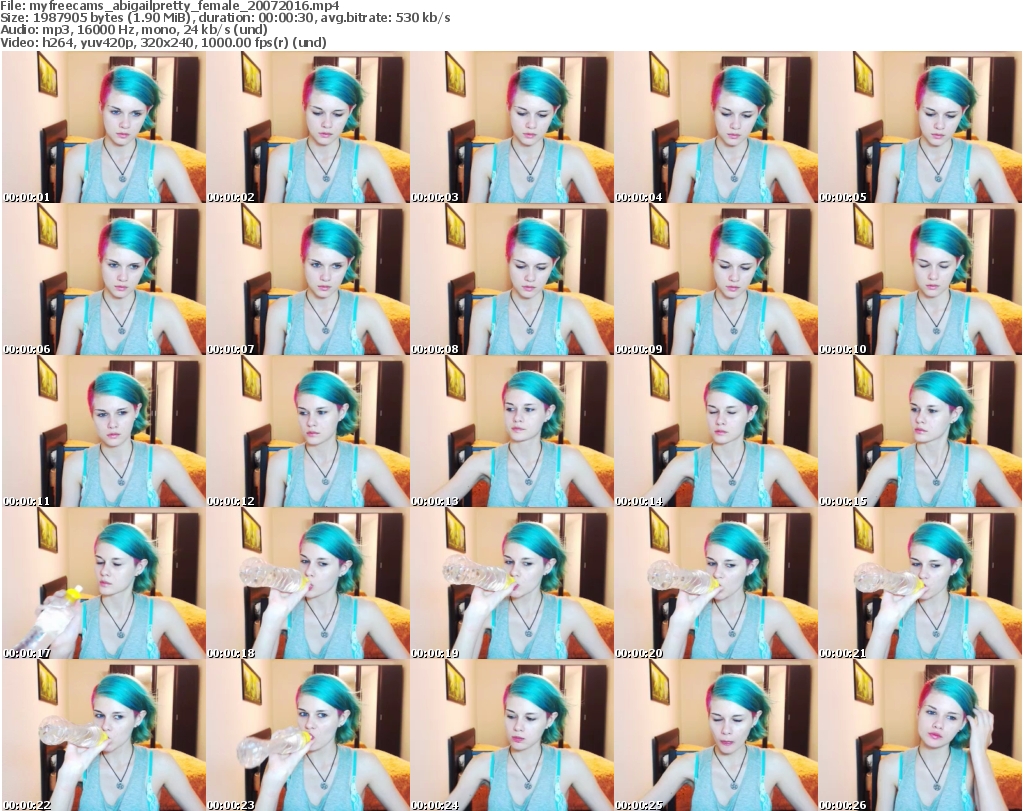Image resolution: width=1024 pixels, height=811 pixels.
Task: Click the 'File:' name line in header
Action: point(170,6)
